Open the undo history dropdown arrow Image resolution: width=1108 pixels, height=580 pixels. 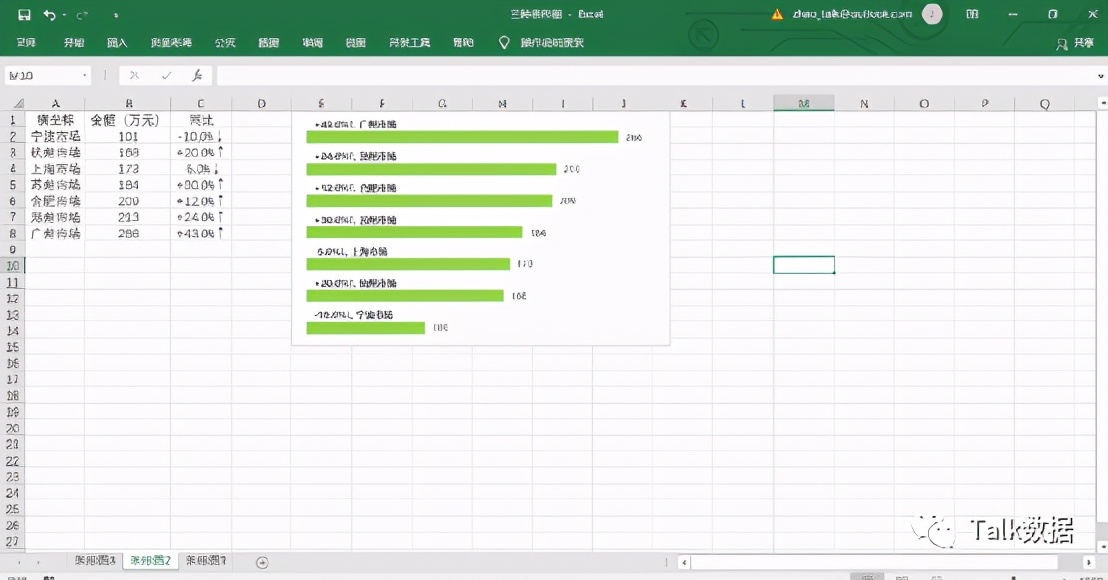(64, 15)
